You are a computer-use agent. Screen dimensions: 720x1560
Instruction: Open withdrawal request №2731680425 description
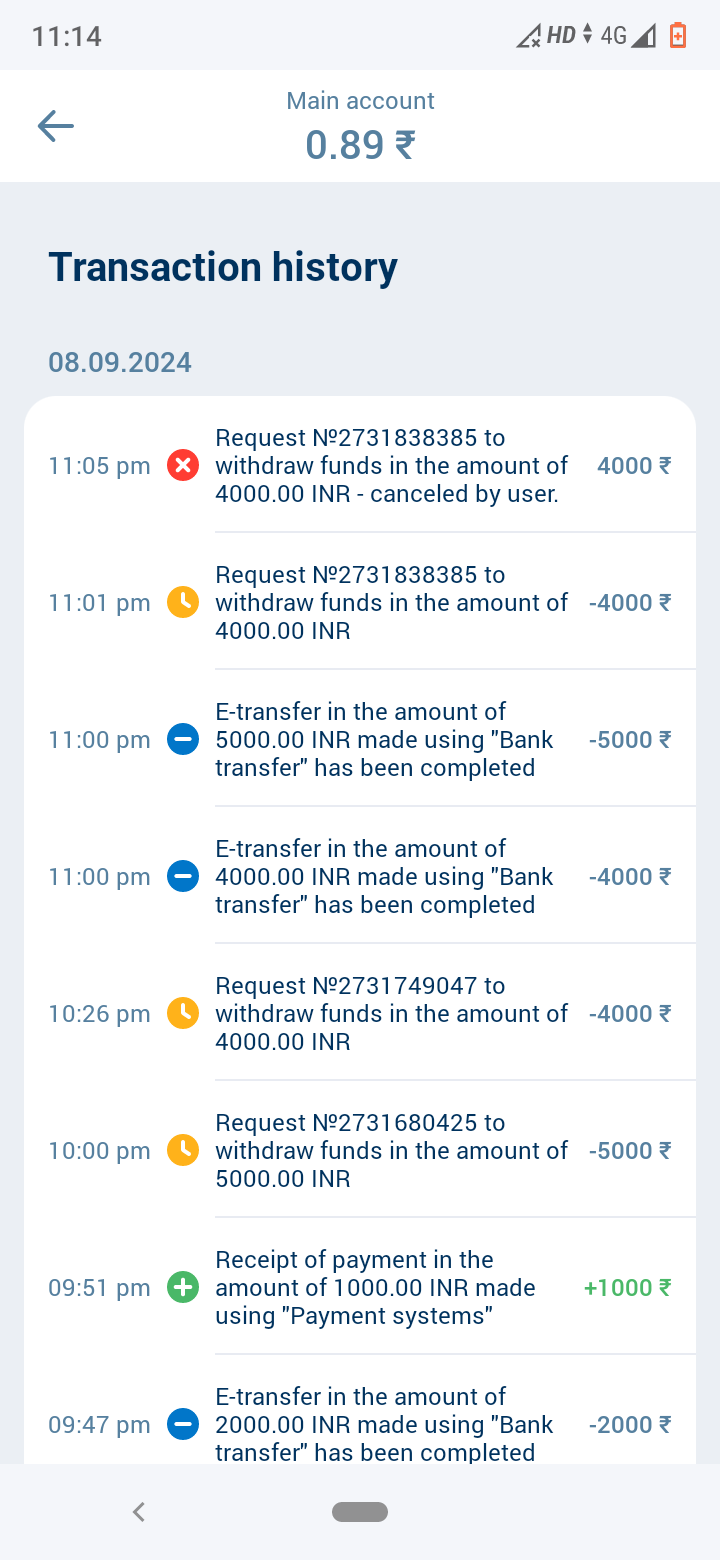pyautogui.click(x=390, y=1151)
